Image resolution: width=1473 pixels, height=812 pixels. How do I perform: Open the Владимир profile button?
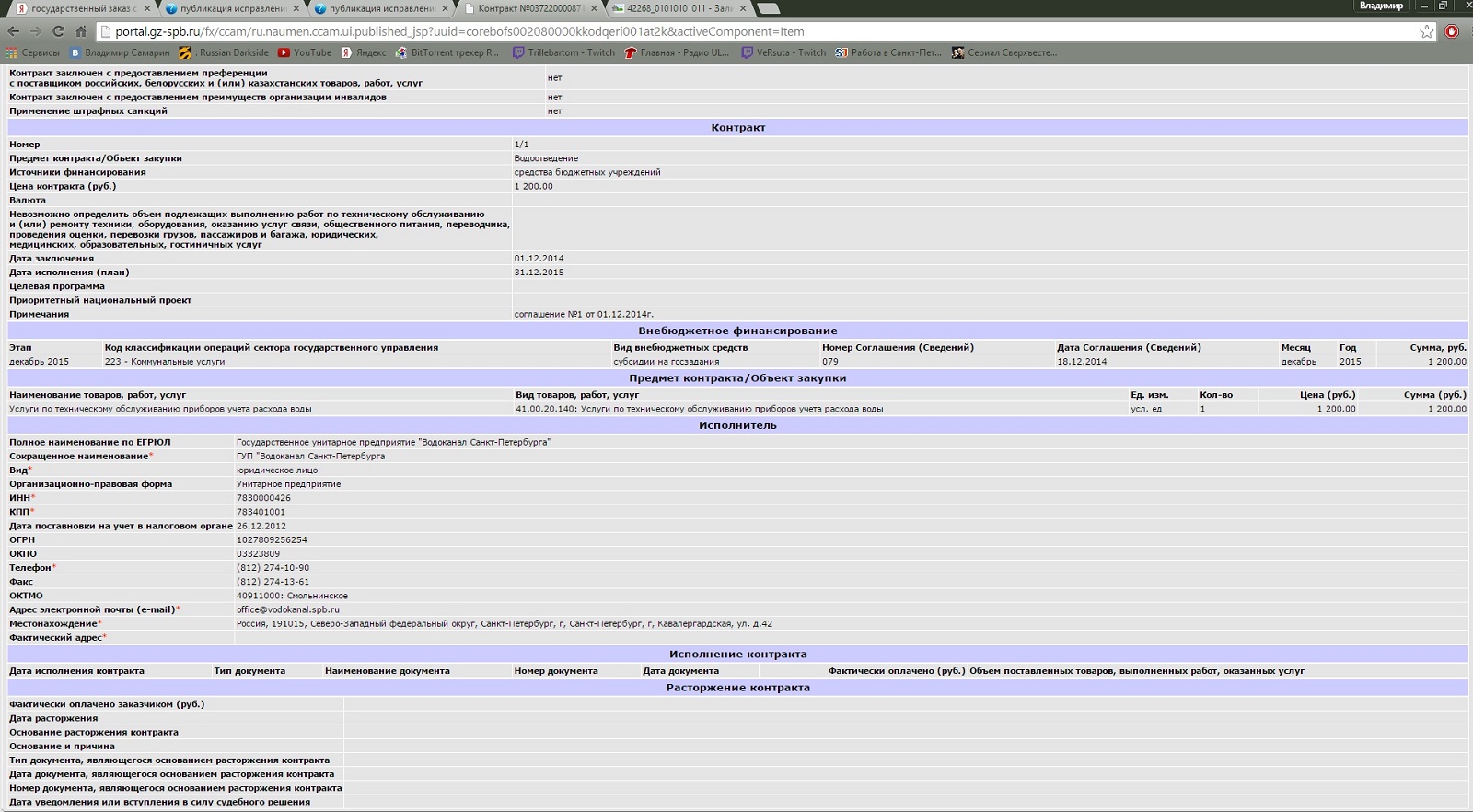pos(1381,6)
